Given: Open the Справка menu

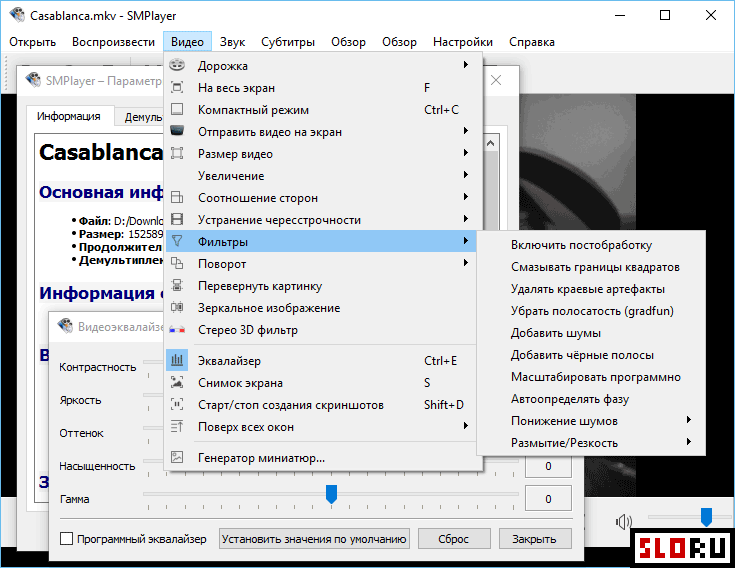Looking at the screenshot, I should pos(532,42).
